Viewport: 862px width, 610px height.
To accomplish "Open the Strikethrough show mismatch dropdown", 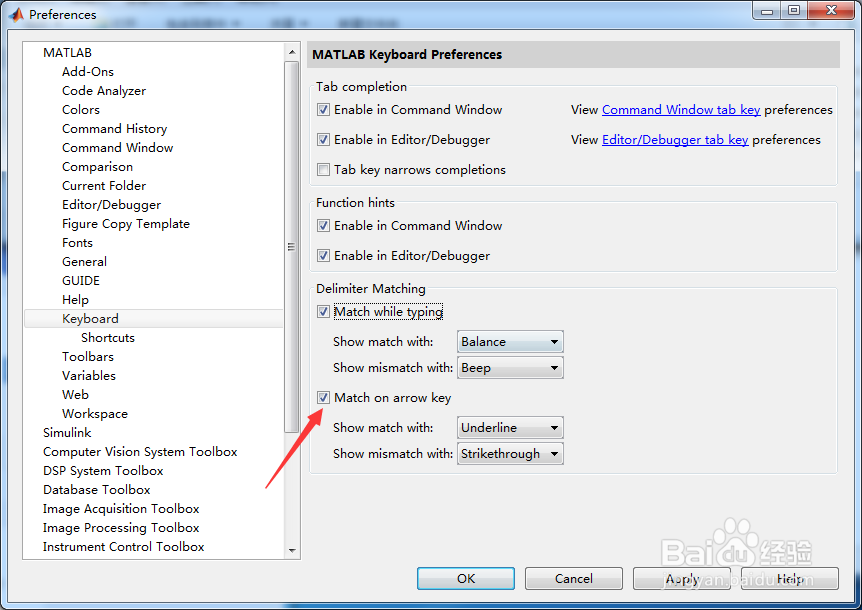I will [x=510, y=454].
